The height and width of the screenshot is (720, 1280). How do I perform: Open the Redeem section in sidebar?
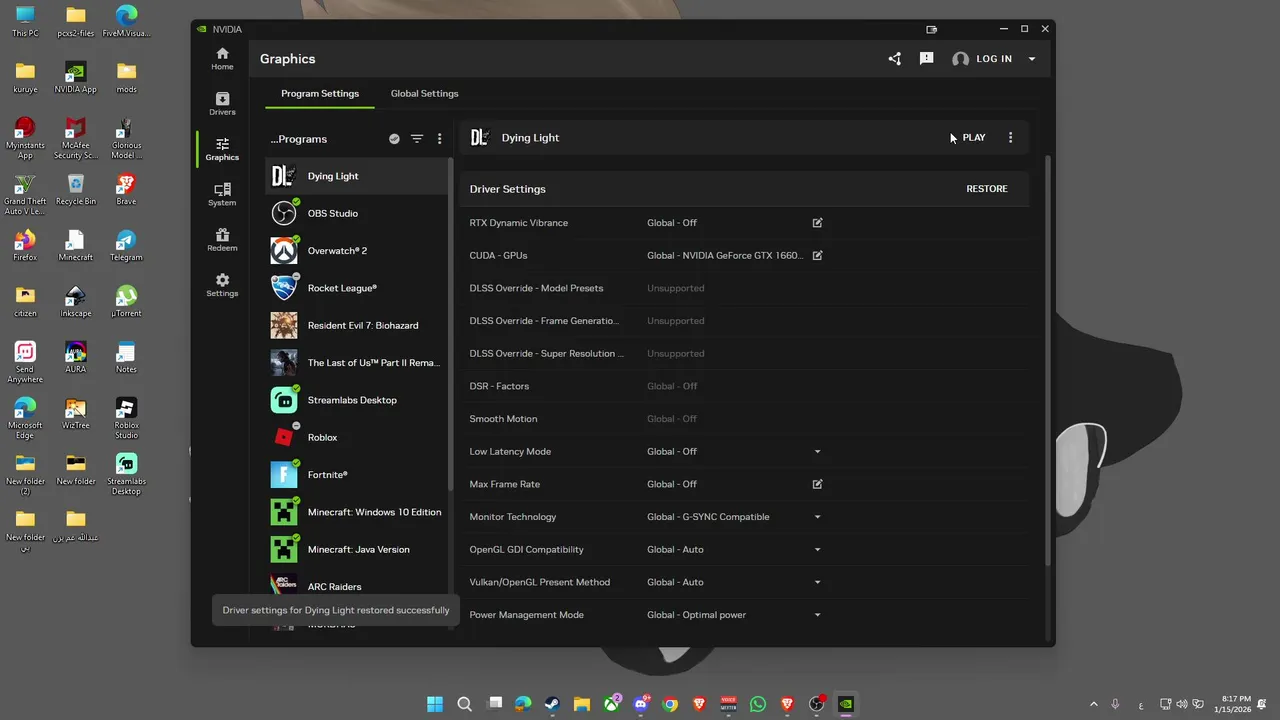coord(222,240)
